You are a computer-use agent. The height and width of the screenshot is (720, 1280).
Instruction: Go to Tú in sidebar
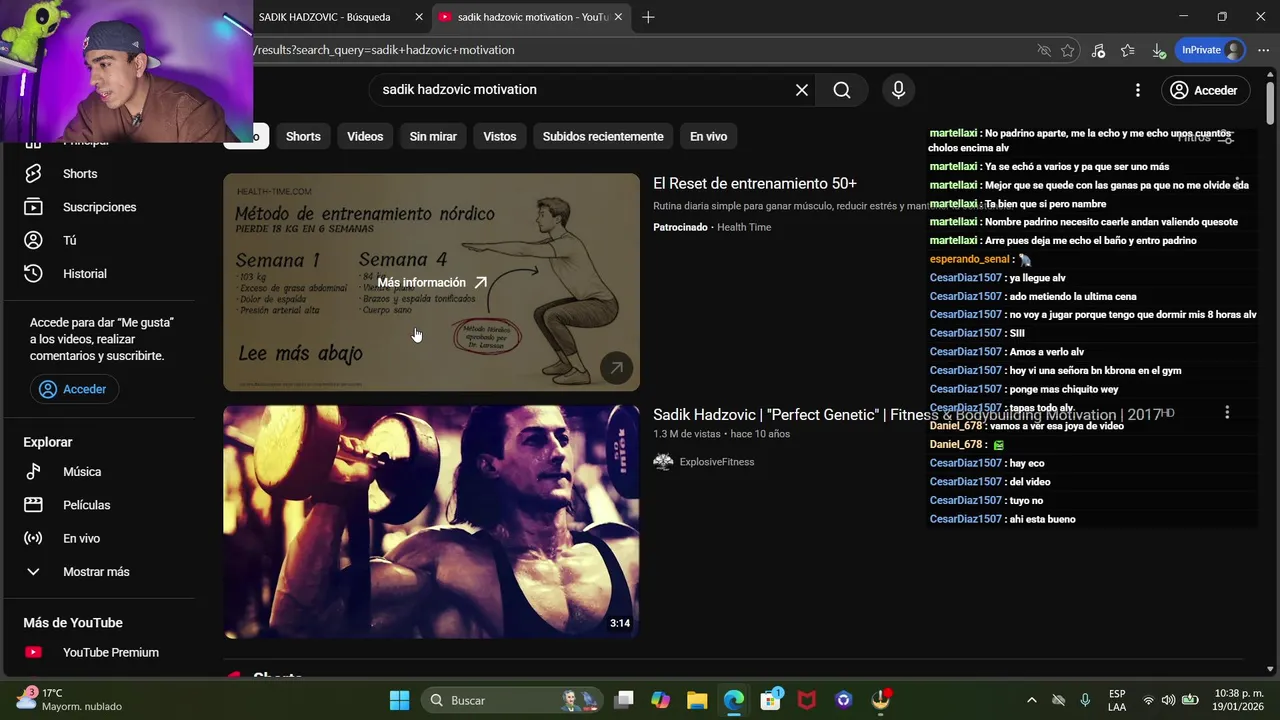(69, 240)
